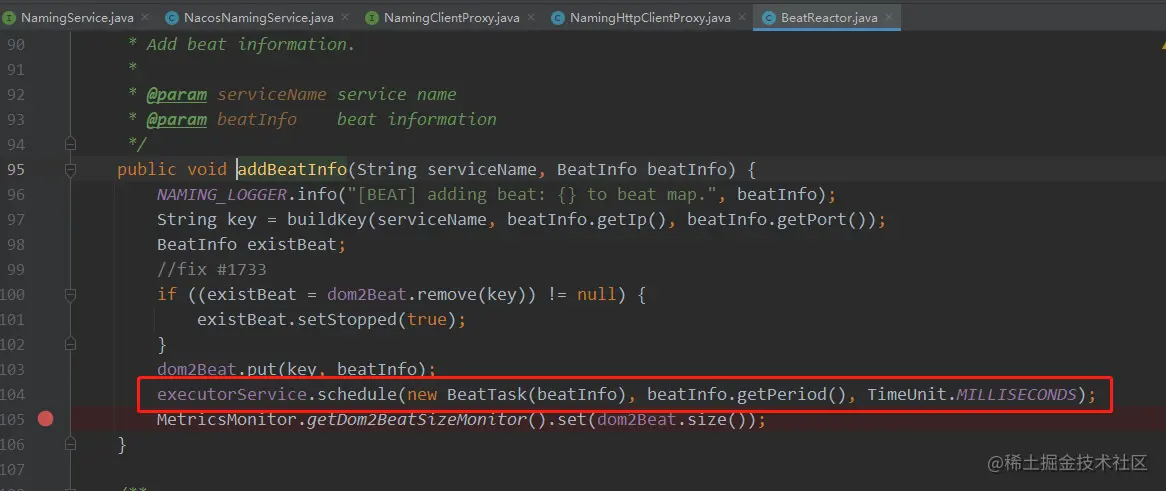Click the remove call on line 100
The height and width of the screenshot is (491, 1166).
point(447,295)
